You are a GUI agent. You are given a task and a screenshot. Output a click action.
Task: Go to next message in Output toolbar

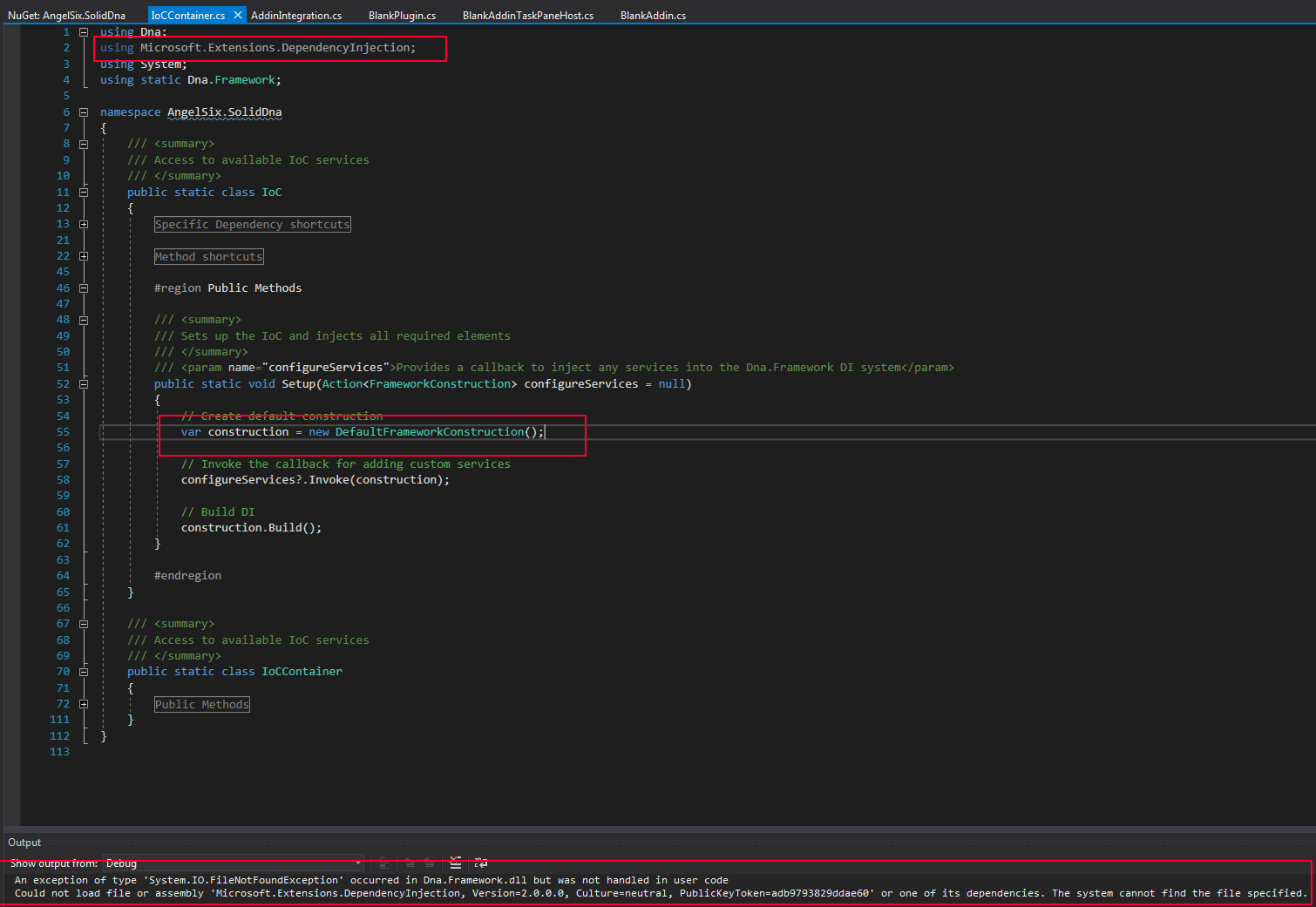tap(429, 863)
